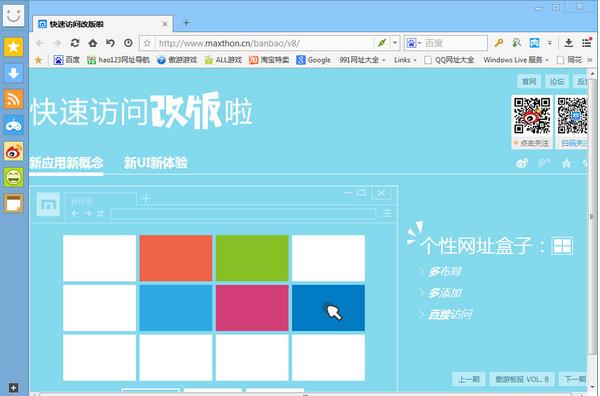600x396 pixels.
Task: Go back with the back arrow
Action: pyautogui.click(x=39, y=43)
